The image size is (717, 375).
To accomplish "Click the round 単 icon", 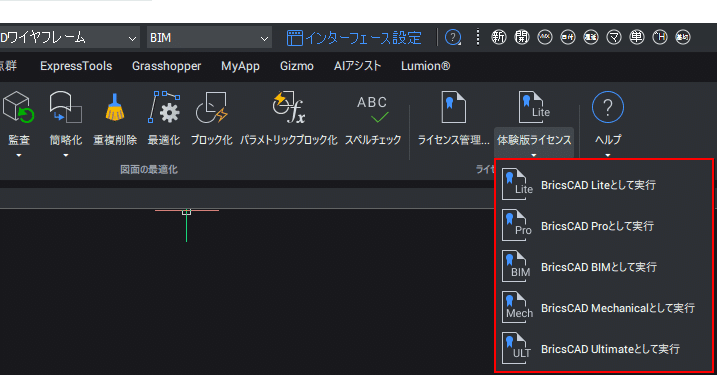I will point(637,37).
